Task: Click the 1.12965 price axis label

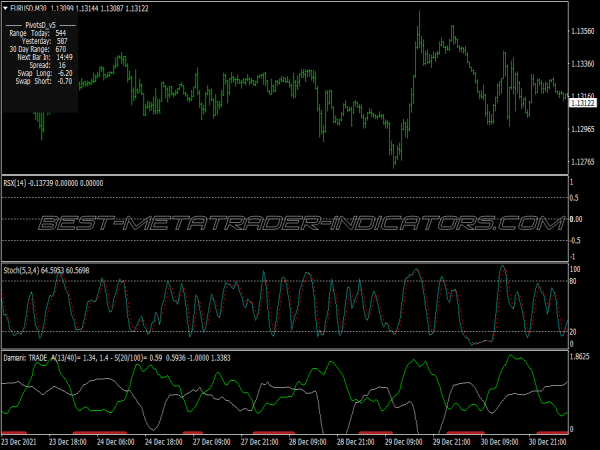Action: tap(583, 129)
